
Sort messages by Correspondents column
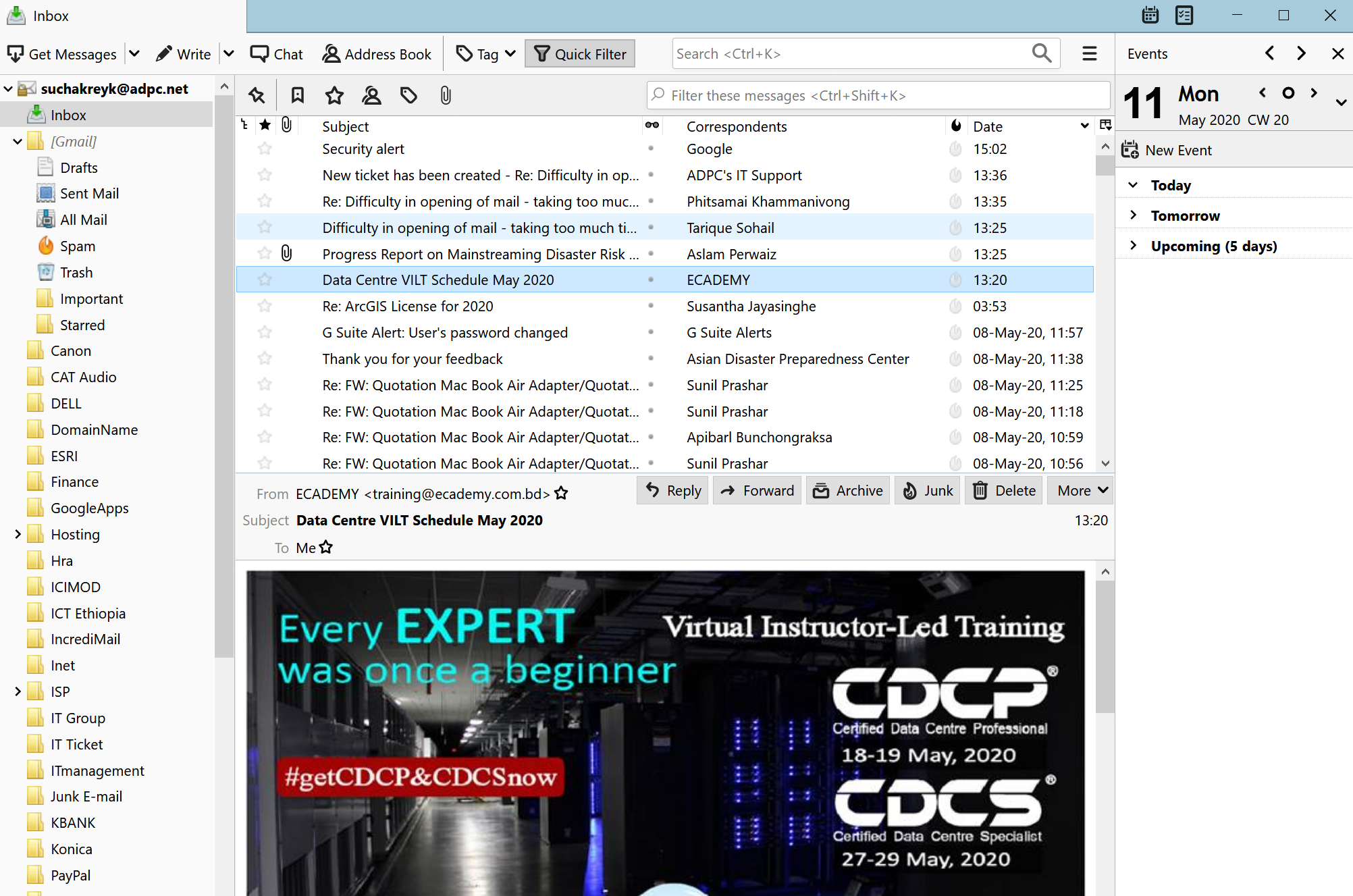(x=737, y=126)
